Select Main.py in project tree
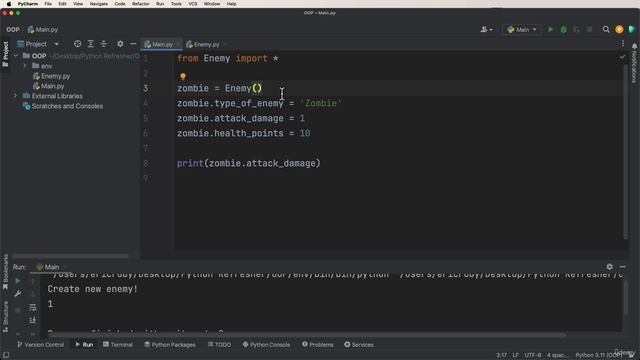640x360 pixels. (49, 86)
